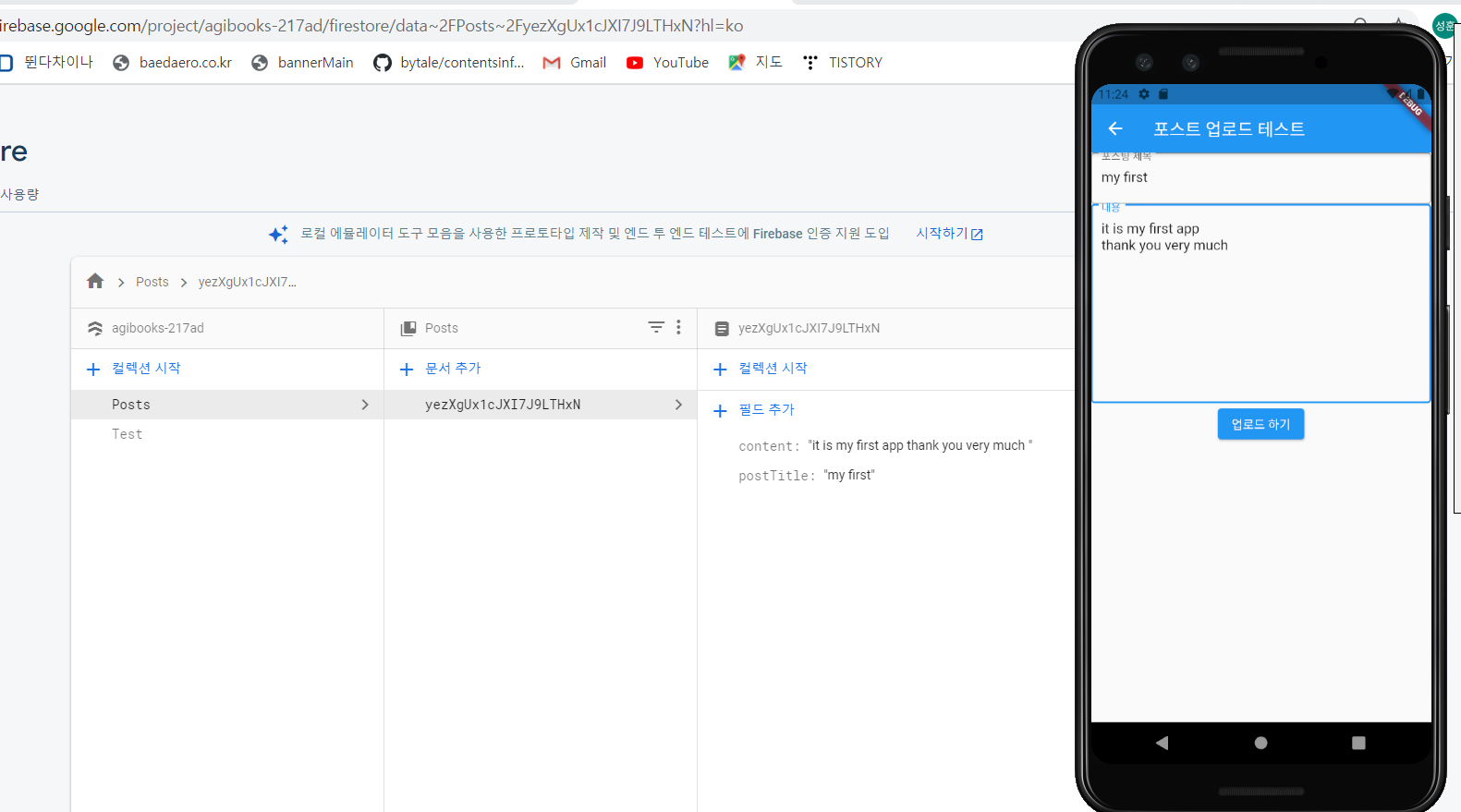Open the baedaero.co.kr bookmark
The image size is (1461, 812).
pyautogui.click(x=172, y=63)
